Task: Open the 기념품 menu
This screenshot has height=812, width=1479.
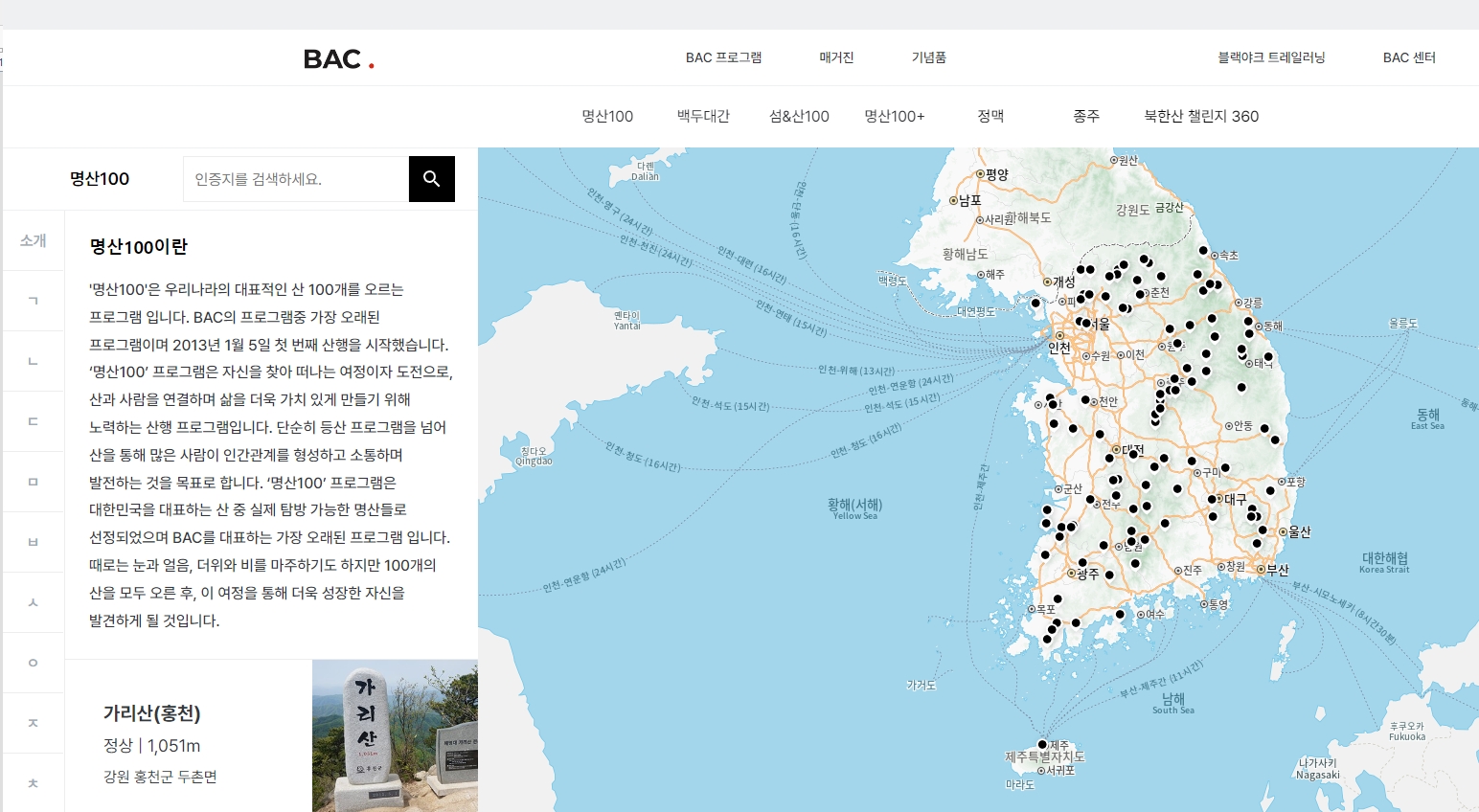Action: click(x=927, y=57)
